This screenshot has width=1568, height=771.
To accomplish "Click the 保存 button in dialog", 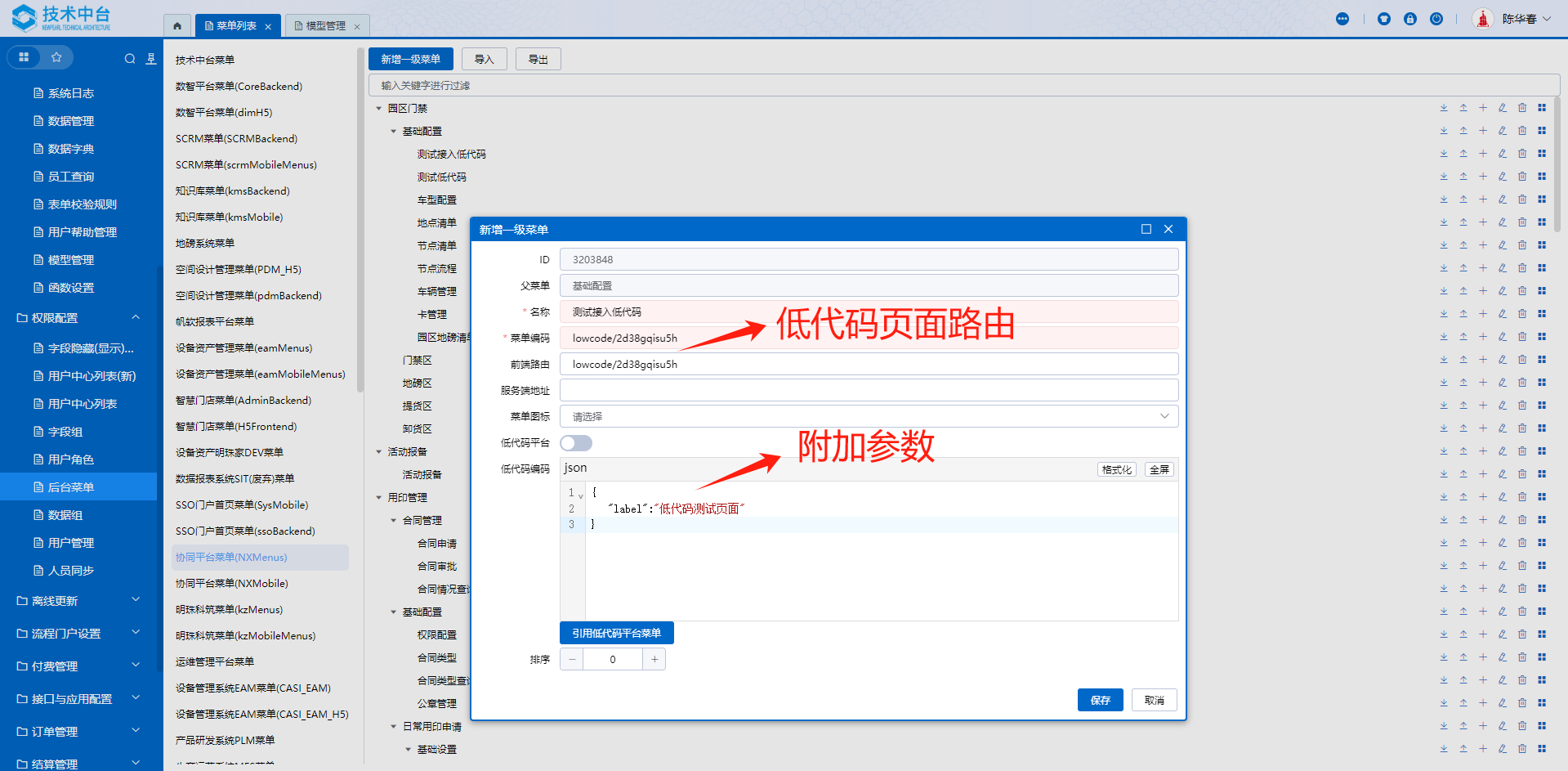I will [1100, 700].
